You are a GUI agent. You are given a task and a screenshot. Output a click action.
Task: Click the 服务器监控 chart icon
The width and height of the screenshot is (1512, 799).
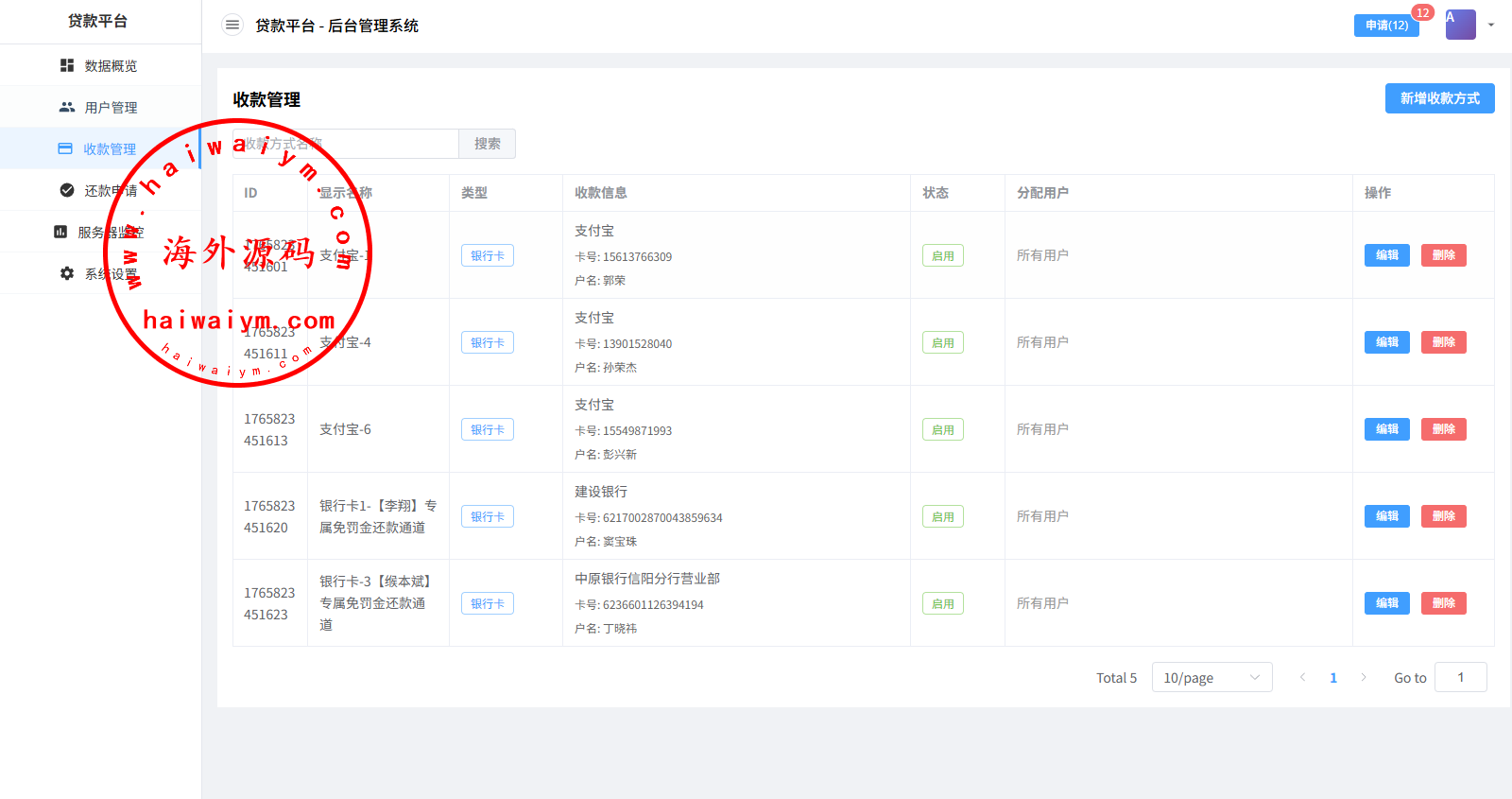[x=60, y=232]
